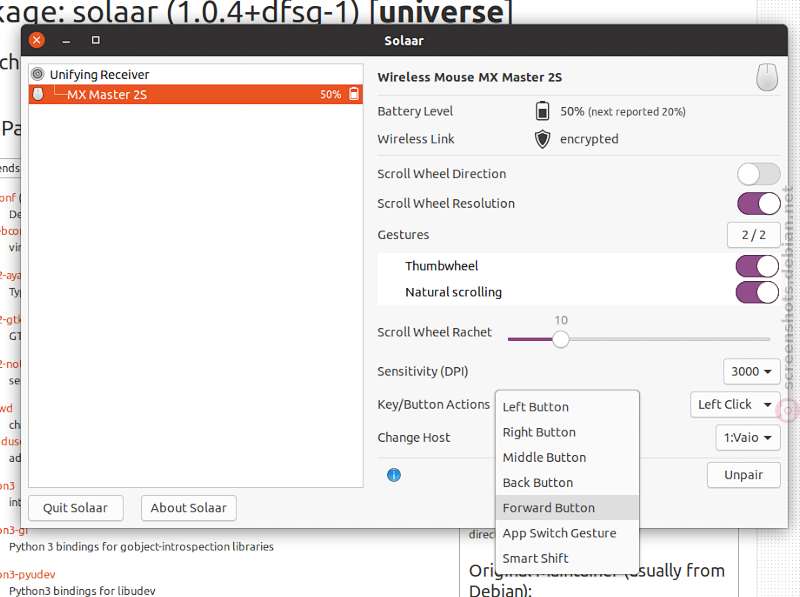800x597 pixels.
Task: Click the Battery Level battery icon
Action: point(542,111)
